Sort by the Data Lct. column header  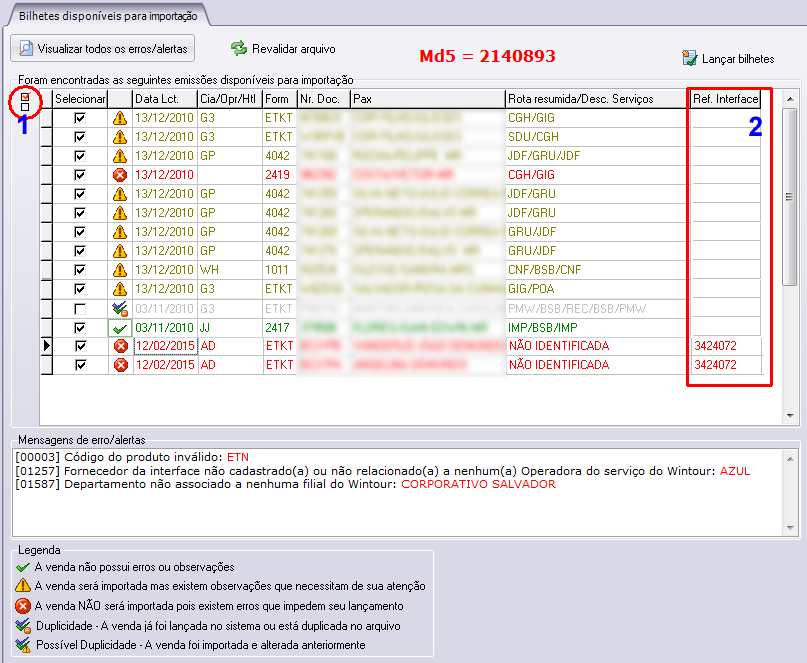165,99
